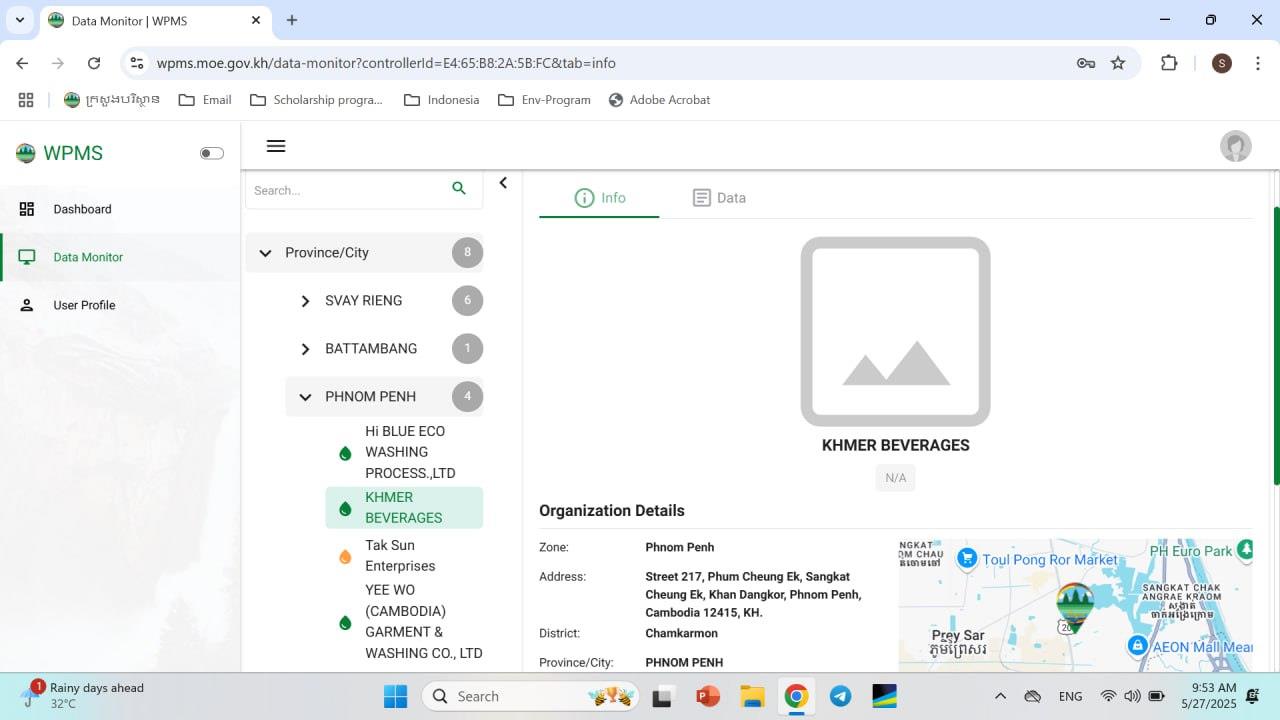
Task: Click the green search magnifier icon
Action: tap(459, 188)
